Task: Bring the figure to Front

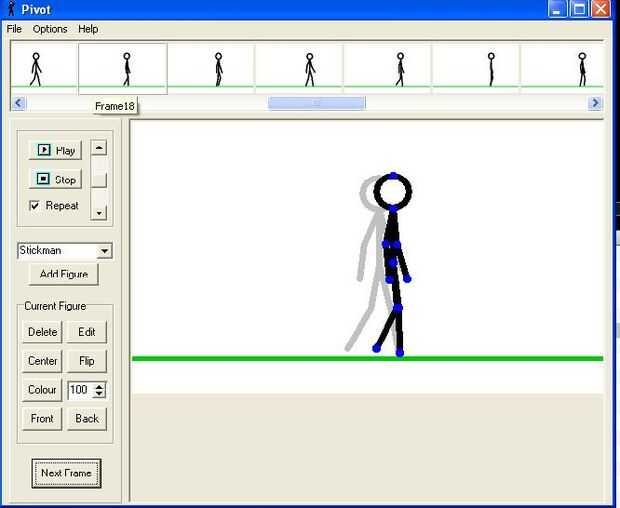Action: (x=42, y=419)
